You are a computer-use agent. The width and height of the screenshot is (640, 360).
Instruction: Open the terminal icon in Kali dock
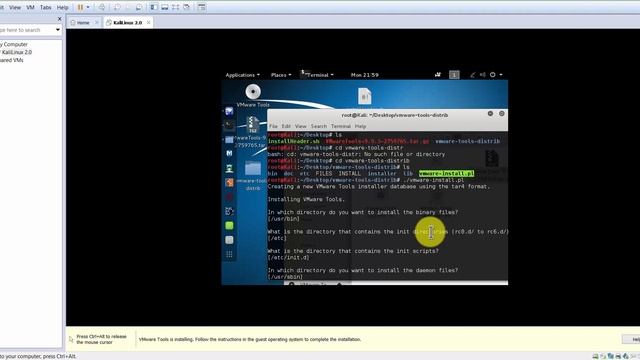[229, 125]
